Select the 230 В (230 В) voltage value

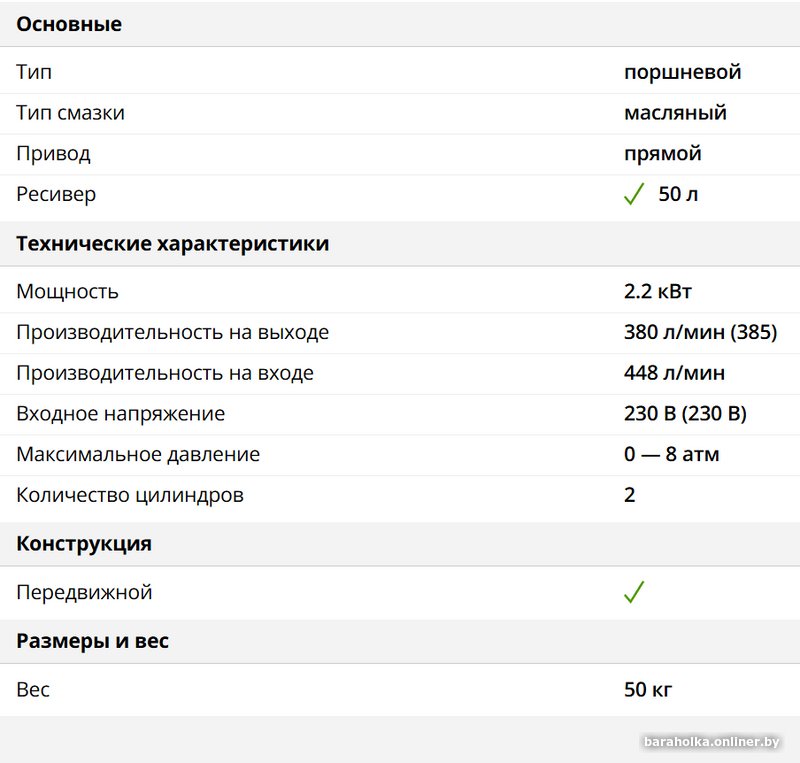pyautogui.click(x=685, y=413)
